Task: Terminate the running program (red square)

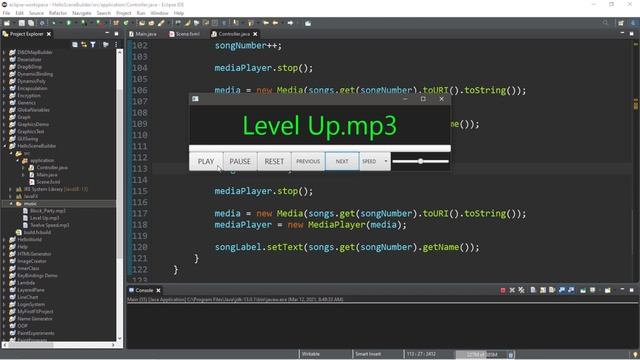Action: (503, 290)
